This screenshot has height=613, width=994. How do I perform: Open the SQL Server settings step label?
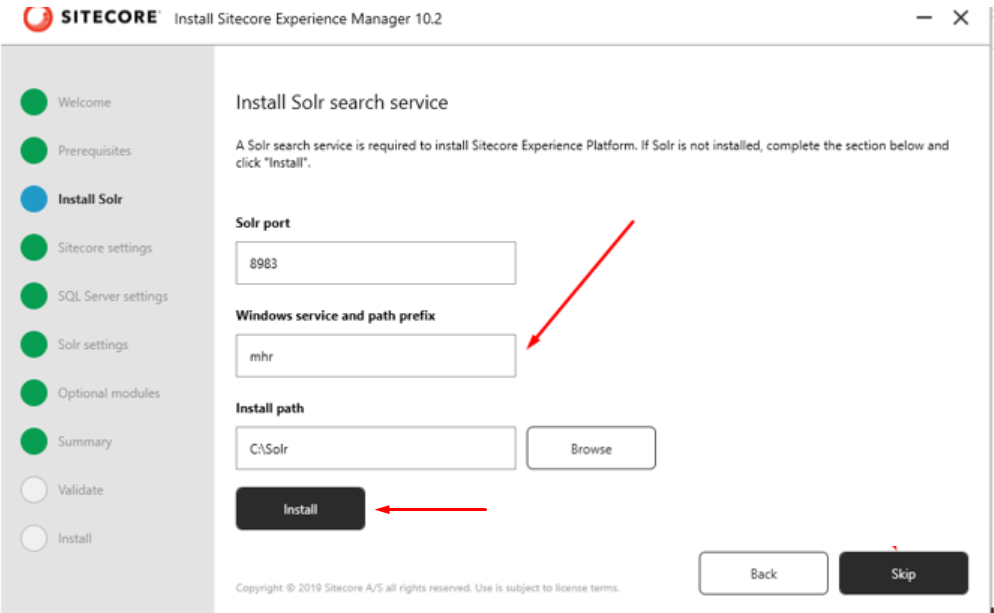(x=113, y=296)
